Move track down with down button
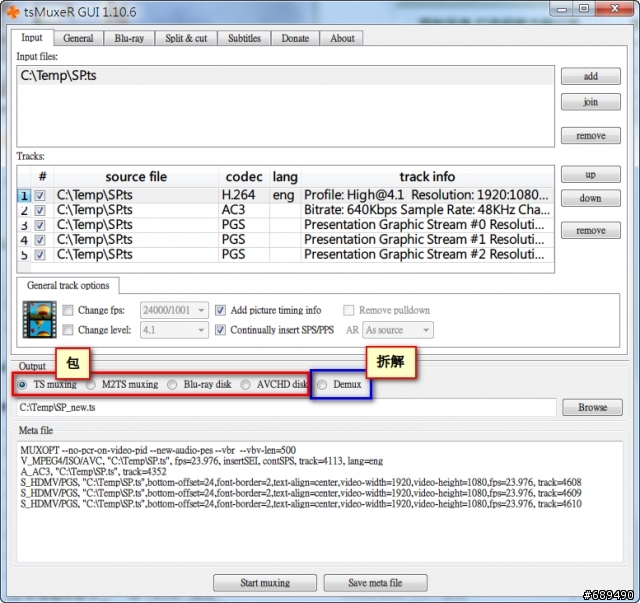This screenshot has width=640, height=603. (x=591, y=198)
